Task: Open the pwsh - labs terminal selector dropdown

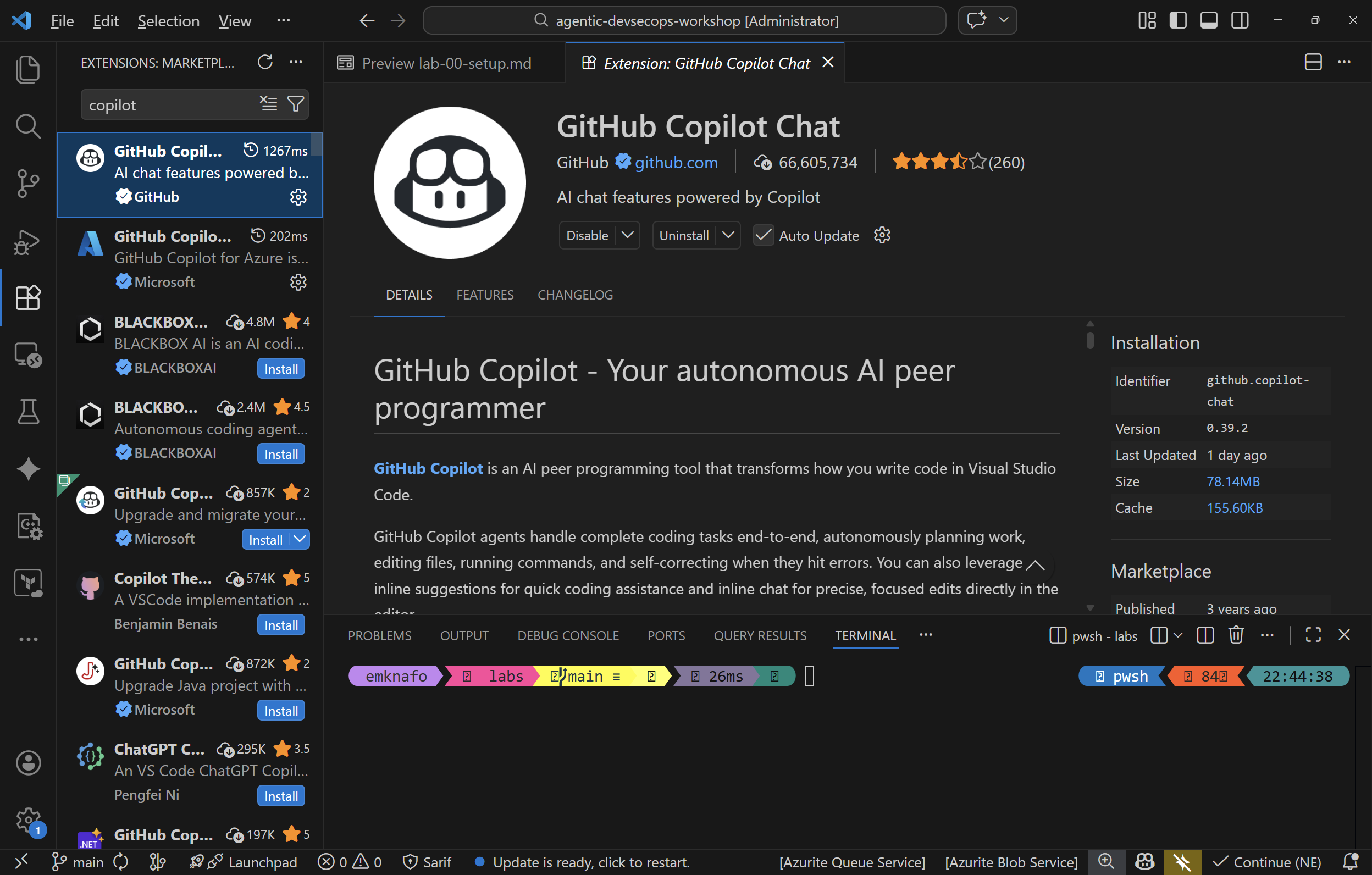Action: coord(1178,635)
